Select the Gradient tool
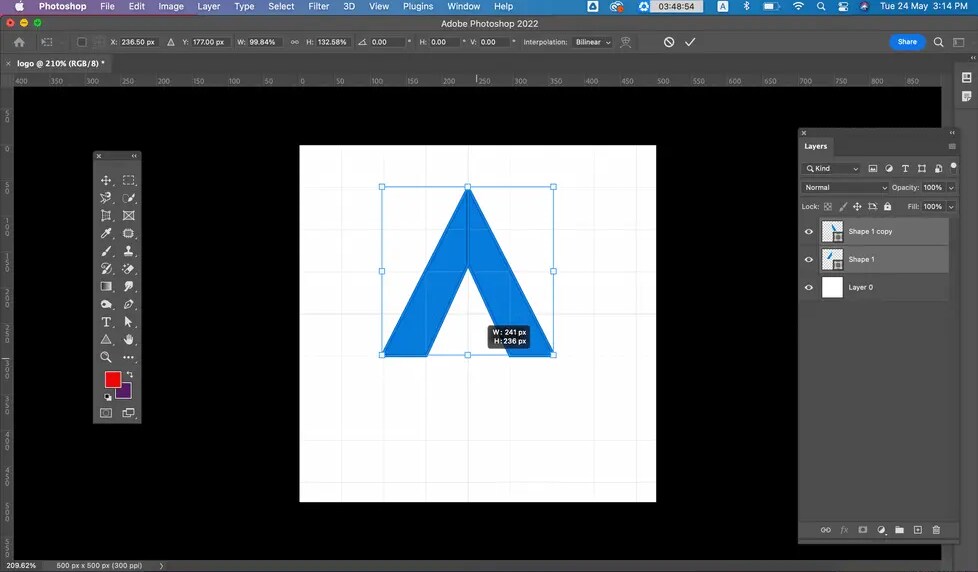 (x=106, y=286)
